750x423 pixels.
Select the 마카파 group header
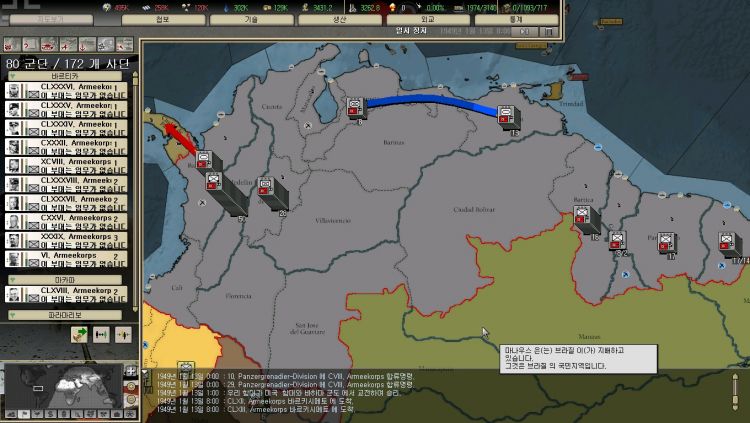[65, 280]
